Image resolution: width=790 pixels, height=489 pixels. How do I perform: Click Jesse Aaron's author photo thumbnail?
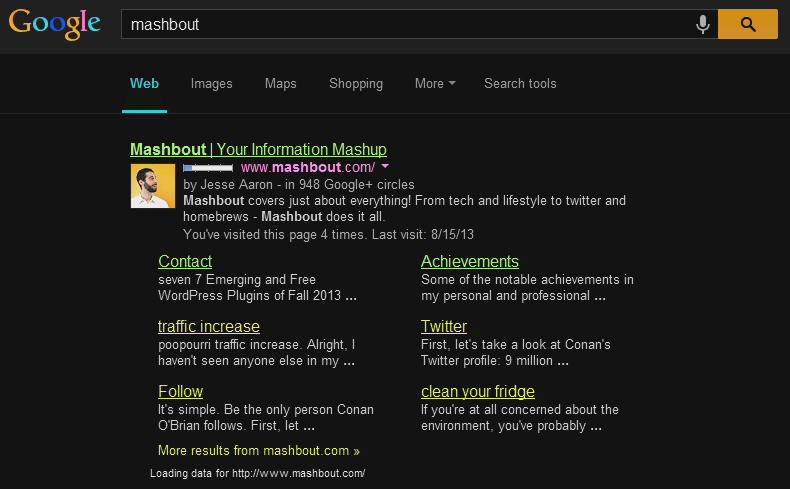click(153, 186)
